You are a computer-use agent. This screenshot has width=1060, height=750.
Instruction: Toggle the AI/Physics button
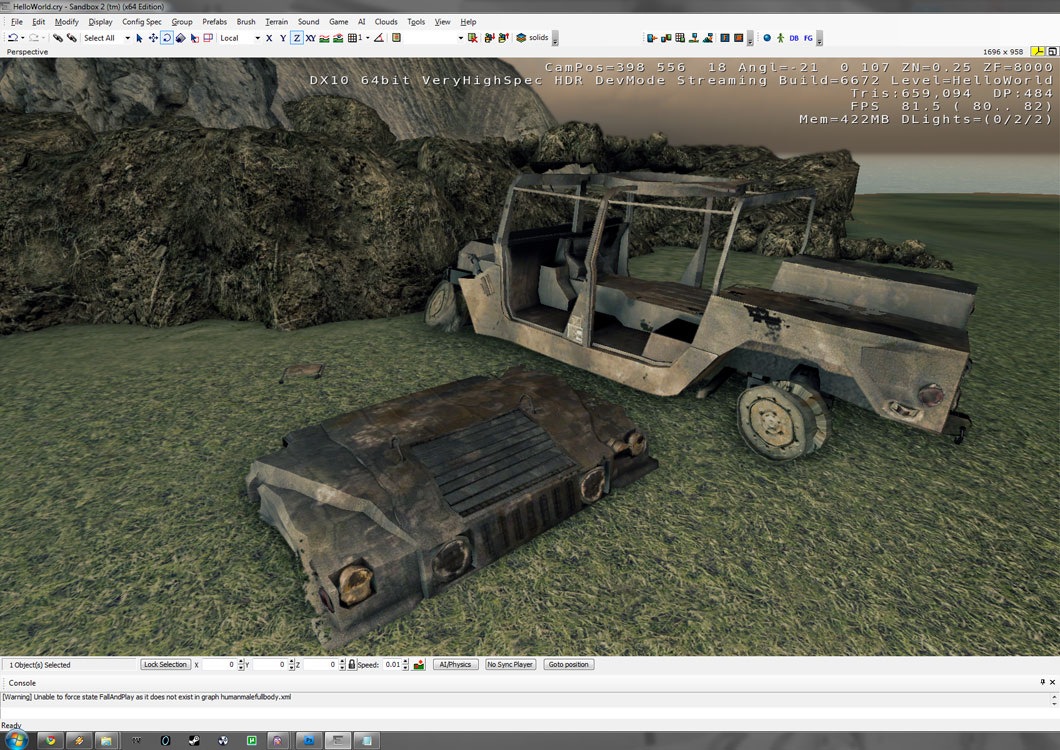point(455,665)
